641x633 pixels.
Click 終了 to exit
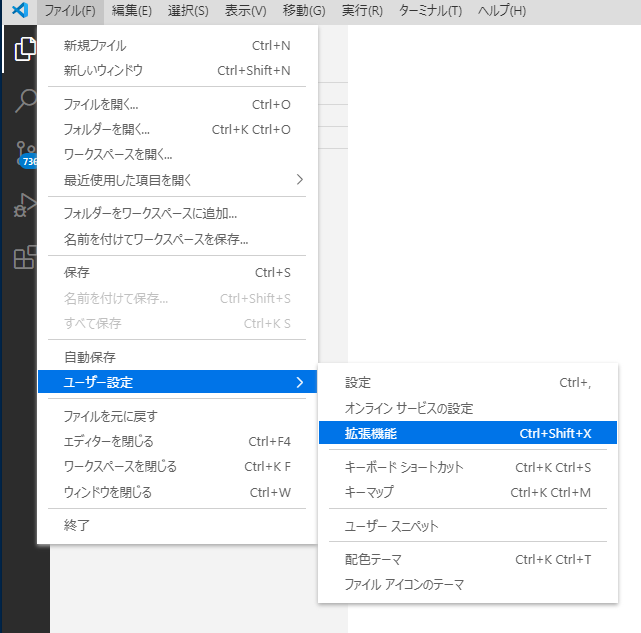(x=177, y=525)
